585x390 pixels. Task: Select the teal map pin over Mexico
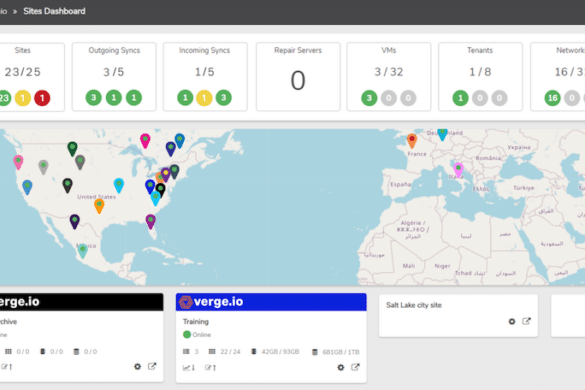click(x=82, y=251)
